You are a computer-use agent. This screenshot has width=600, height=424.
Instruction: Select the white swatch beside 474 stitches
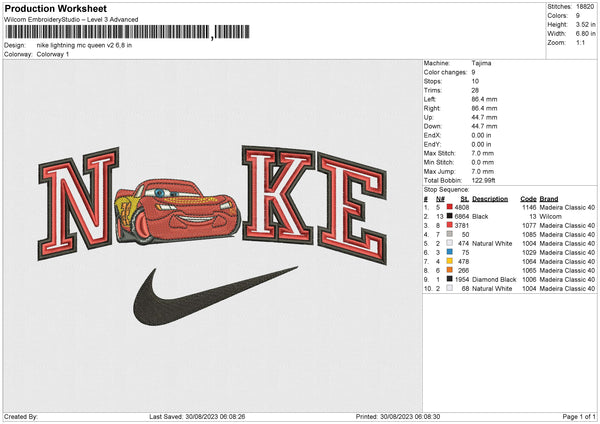[x=449, y=243]
